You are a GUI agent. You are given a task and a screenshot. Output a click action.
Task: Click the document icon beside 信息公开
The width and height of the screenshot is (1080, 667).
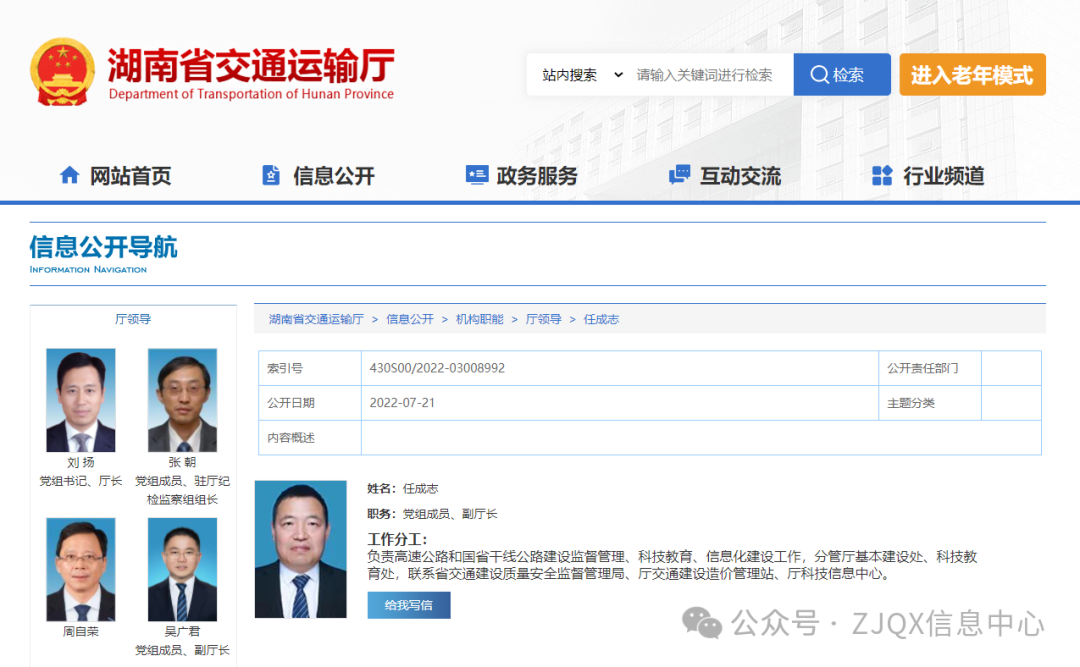[x=271, y=176]
